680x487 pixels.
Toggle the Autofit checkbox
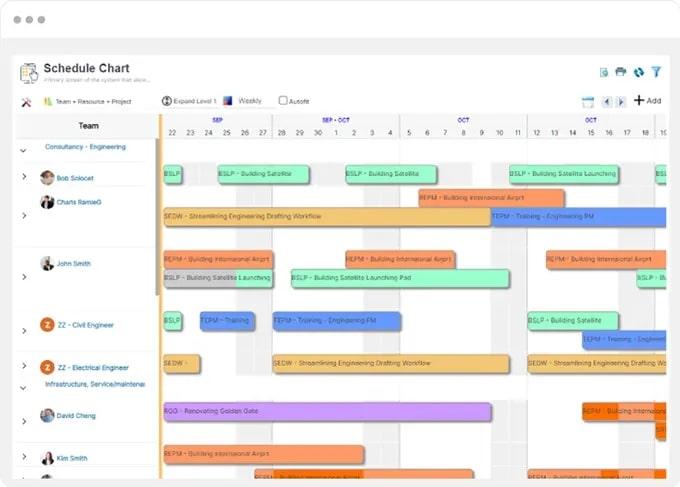283,101
